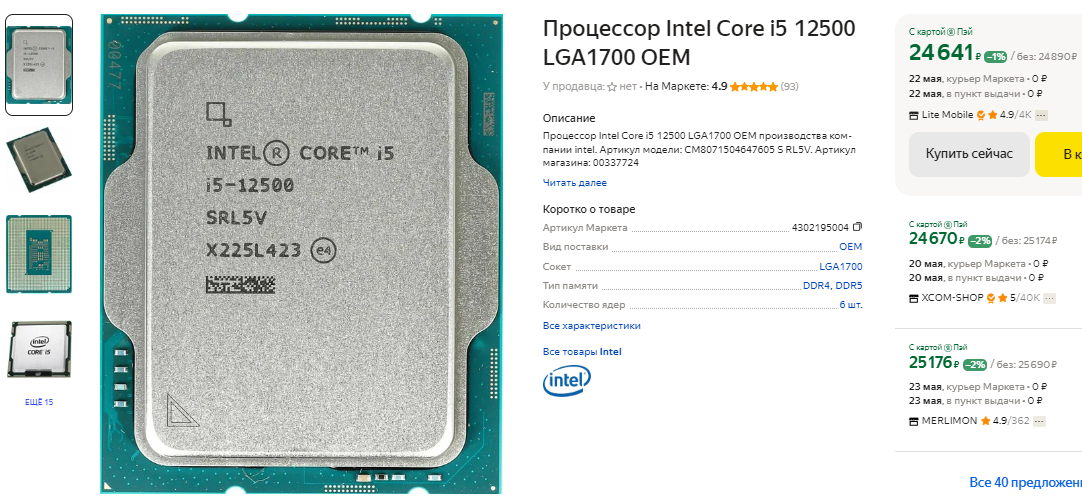This screenshot has width=1082, height=498.
Task: Show remaining photos via ЕЩЁ 15
Action: click(39, 402)
